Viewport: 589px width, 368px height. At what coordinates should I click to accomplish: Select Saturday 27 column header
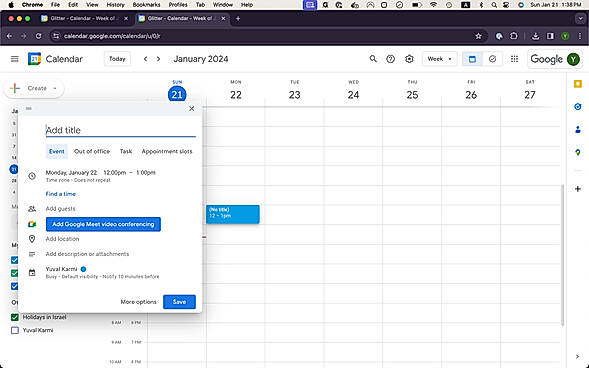tap(530, 90)
